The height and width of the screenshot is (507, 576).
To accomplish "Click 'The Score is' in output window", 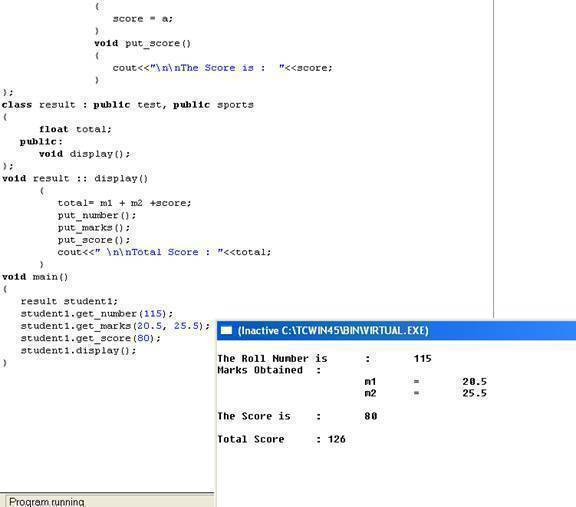I will pos(254,416).
